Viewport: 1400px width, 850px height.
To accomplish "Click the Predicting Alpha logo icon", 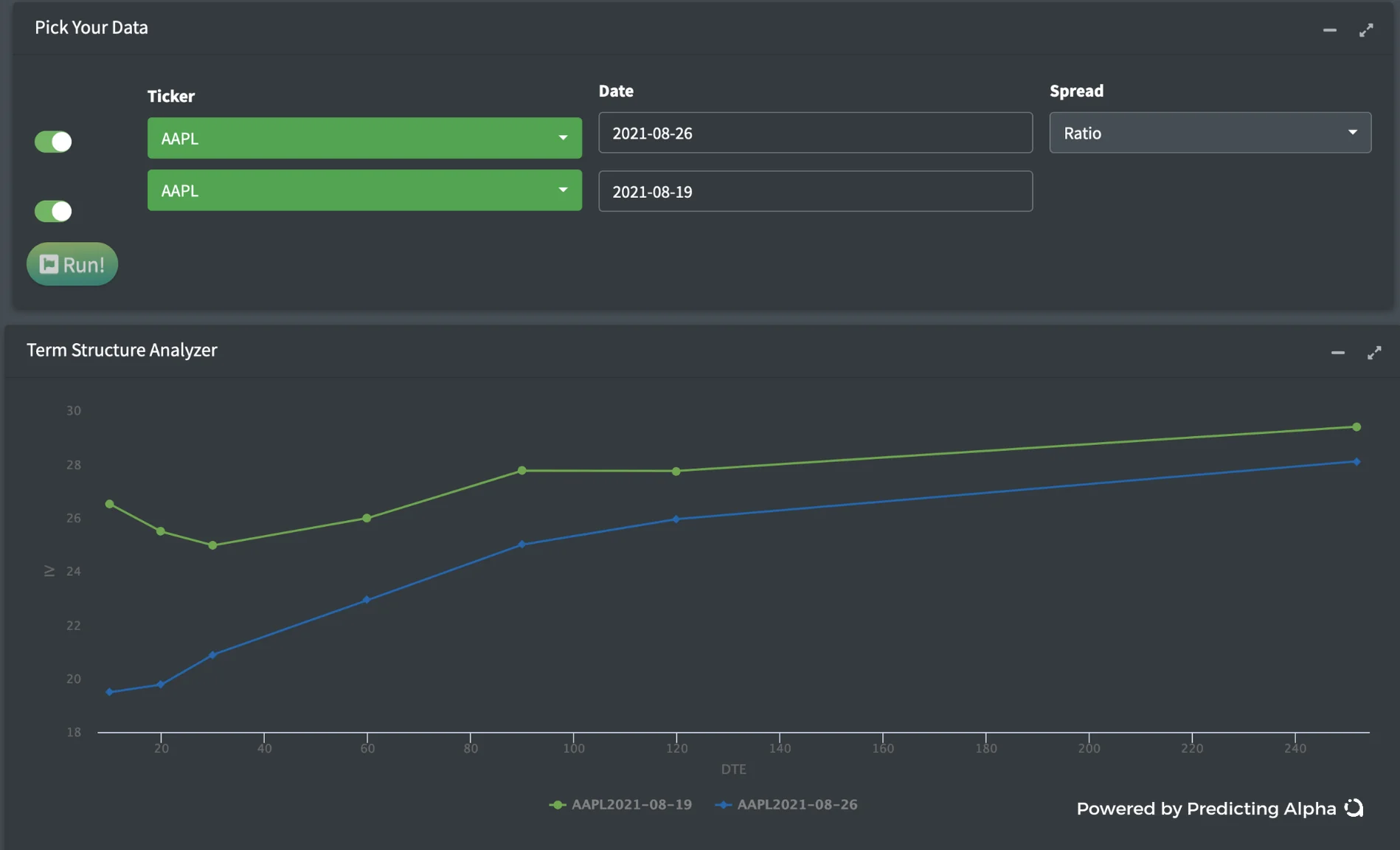I will [1354, 808].
